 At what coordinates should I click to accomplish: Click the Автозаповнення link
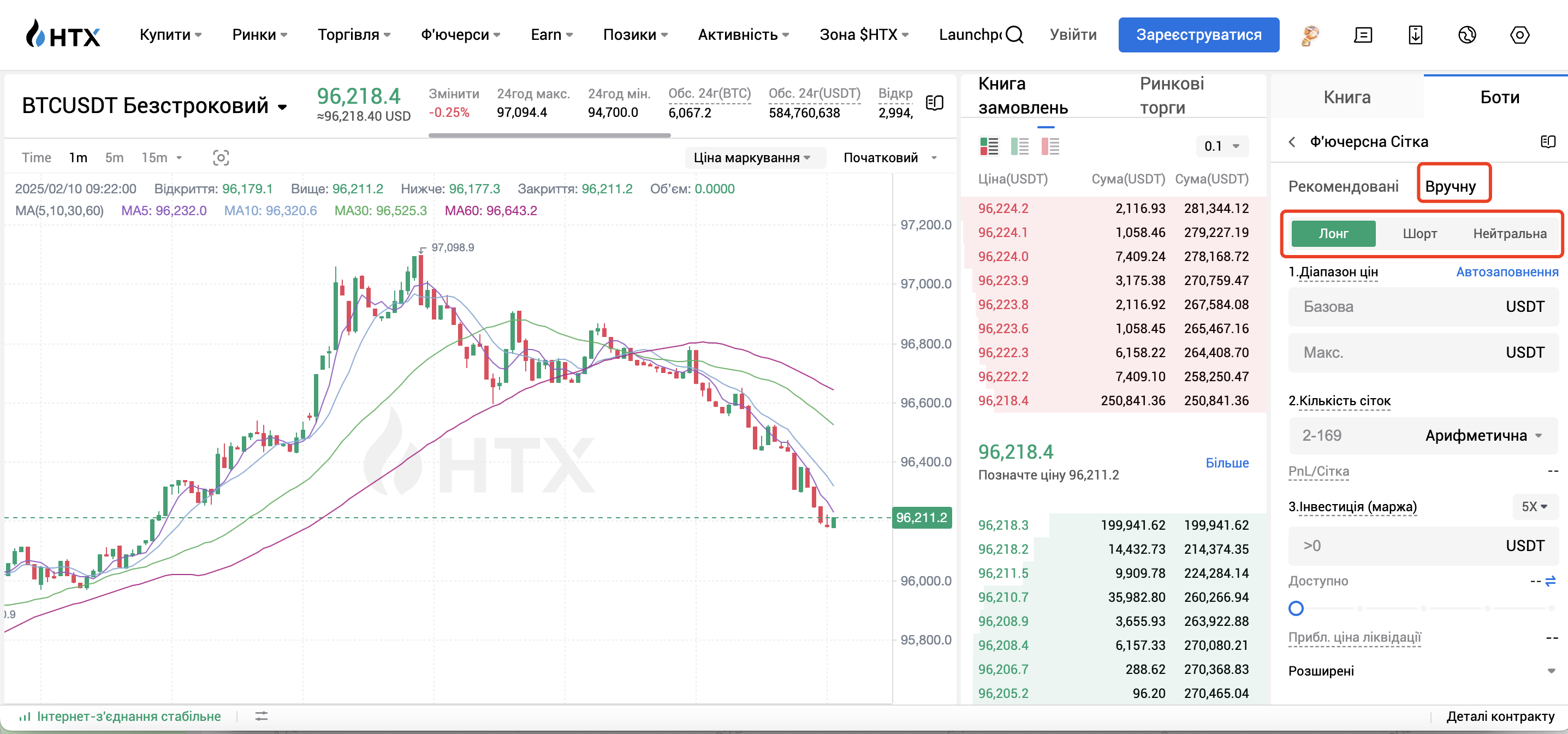pyautogui.click(x=1506, y=273)
